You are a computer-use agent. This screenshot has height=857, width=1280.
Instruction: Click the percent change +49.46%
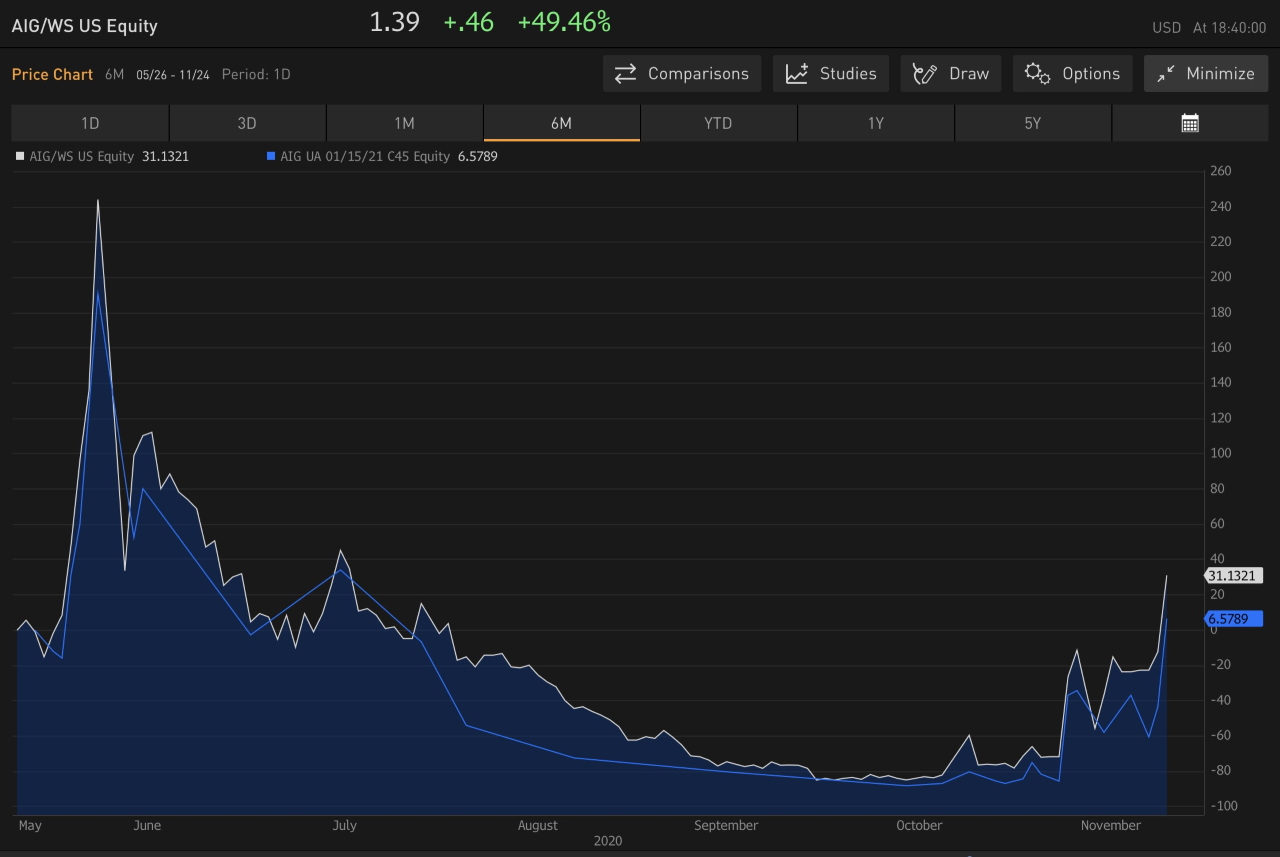click(x=564, y=22)
